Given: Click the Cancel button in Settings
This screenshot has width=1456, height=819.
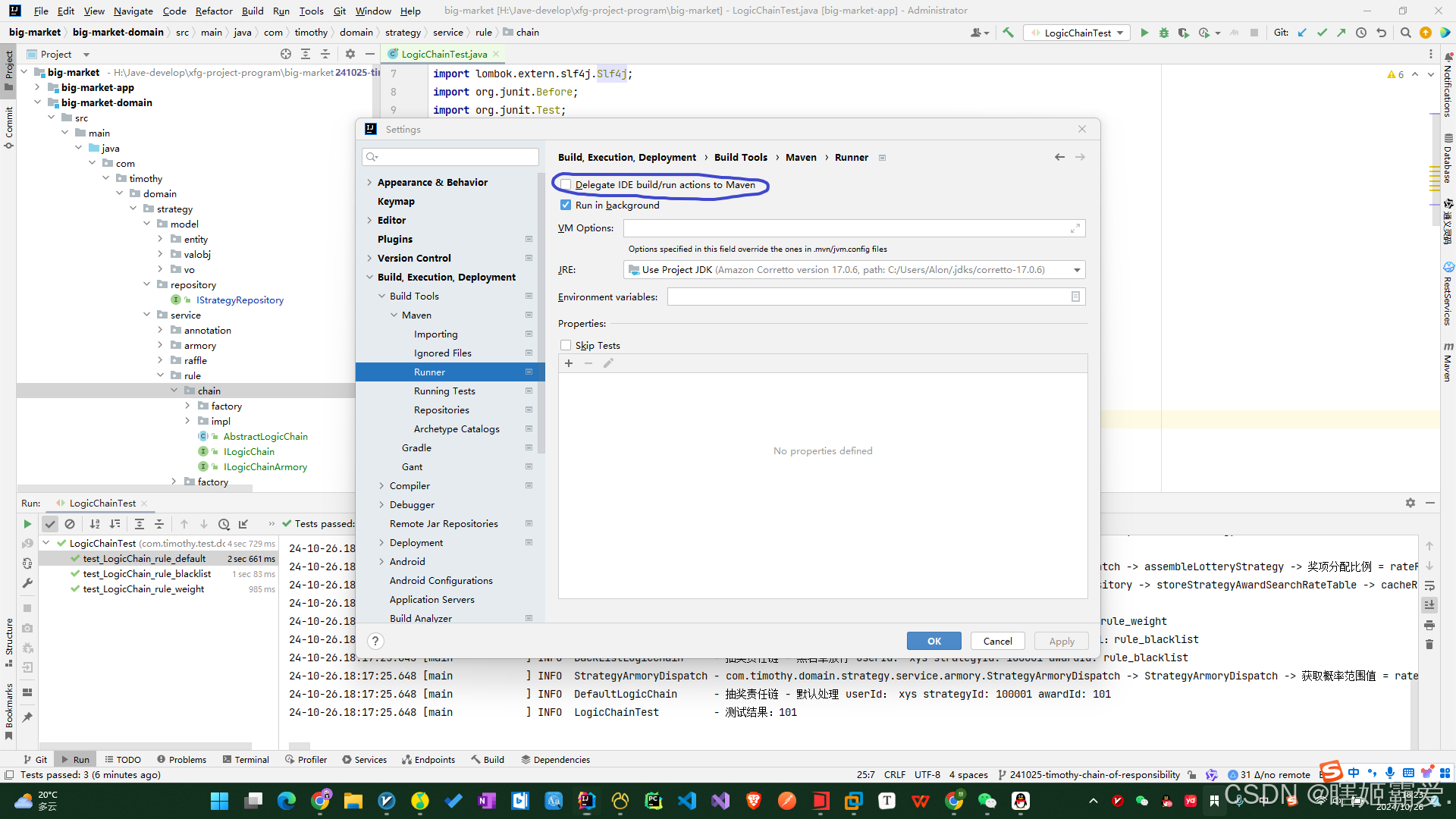Looking at the screenshot, I should coord(997,641).
